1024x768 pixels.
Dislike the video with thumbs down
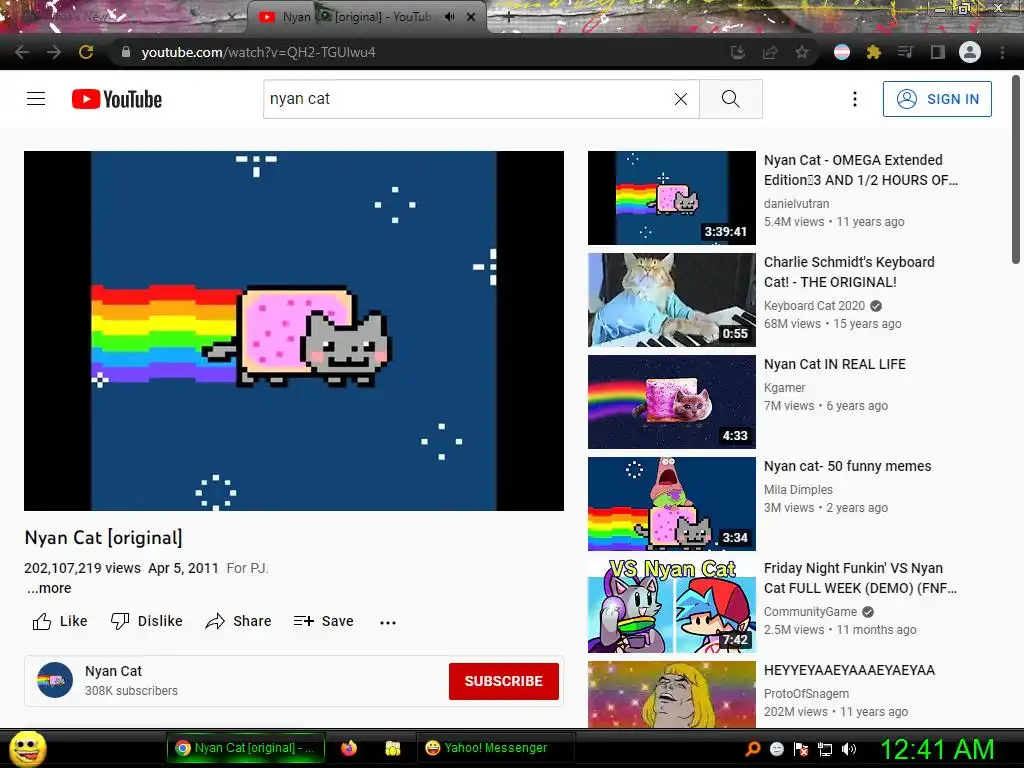146,621
